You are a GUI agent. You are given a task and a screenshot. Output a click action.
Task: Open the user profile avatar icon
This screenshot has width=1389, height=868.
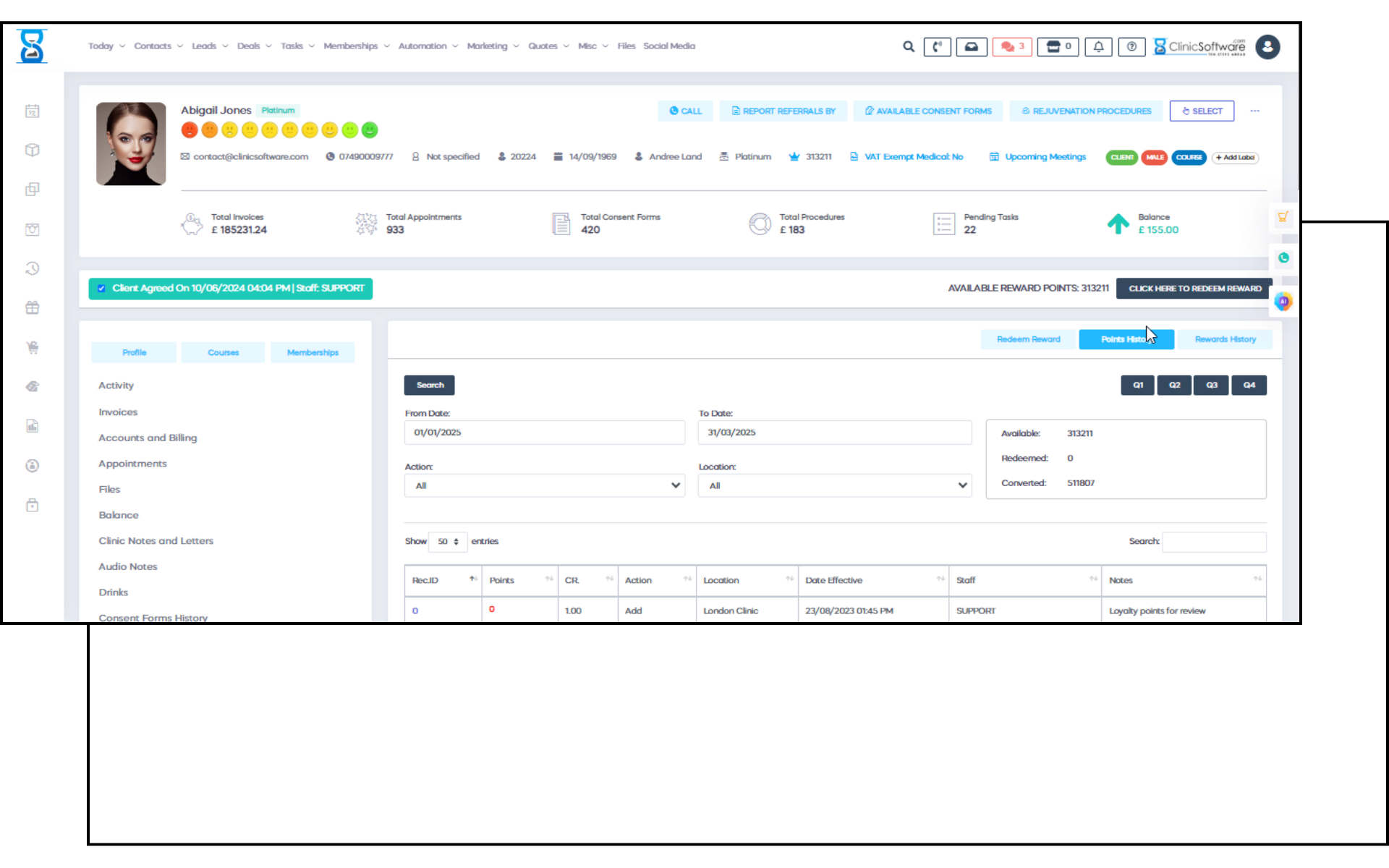point(1267,47)
